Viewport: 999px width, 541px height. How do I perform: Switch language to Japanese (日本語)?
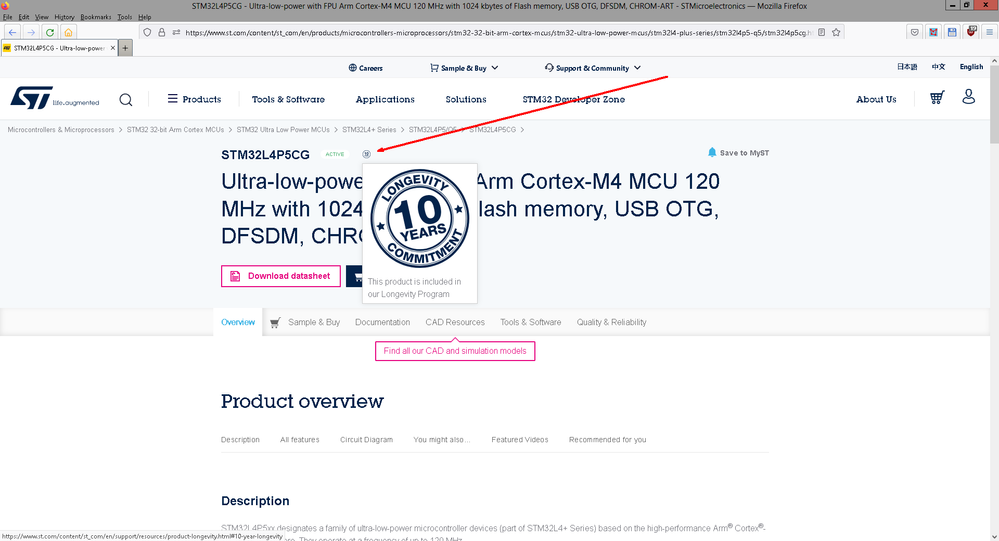pyautogui.click(x=907, y=67)
